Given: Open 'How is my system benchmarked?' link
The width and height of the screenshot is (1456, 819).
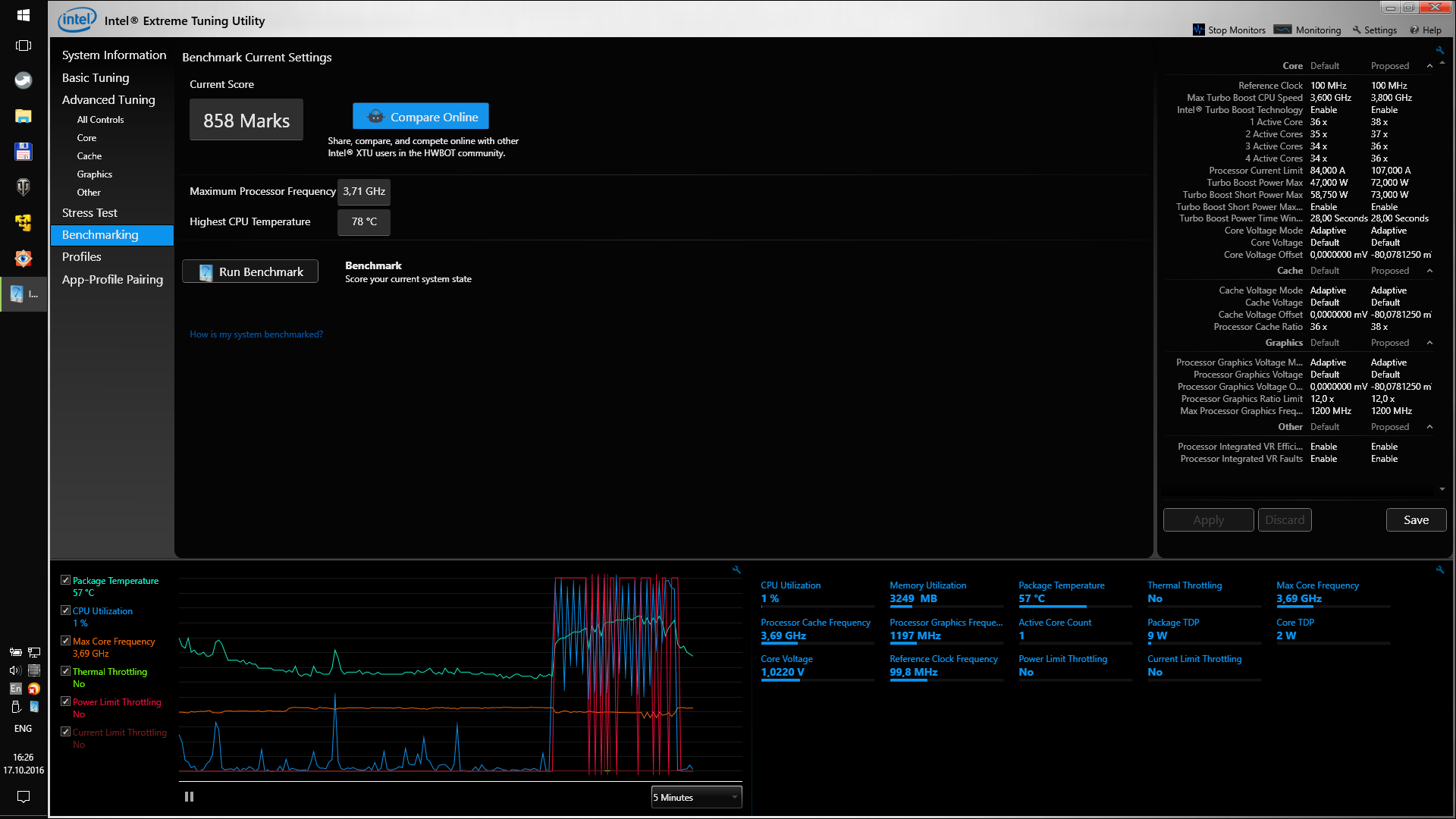Looking at the screenshot, I should click(256, 334).
